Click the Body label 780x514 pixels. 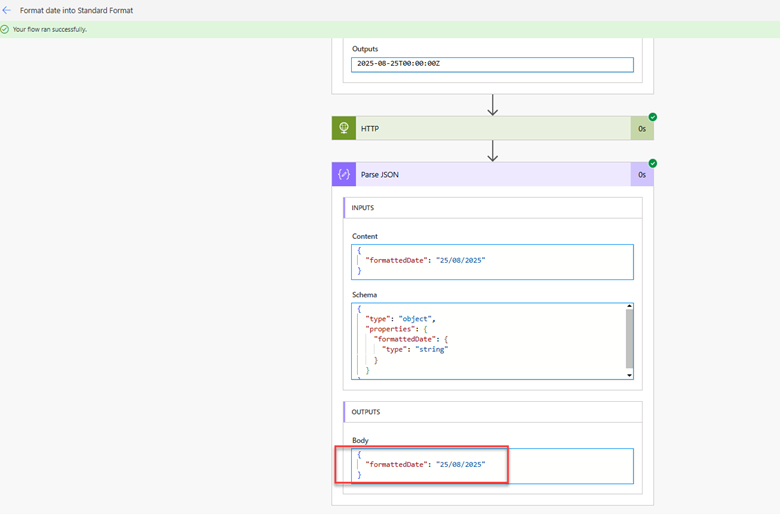click(x=360, y=440)
